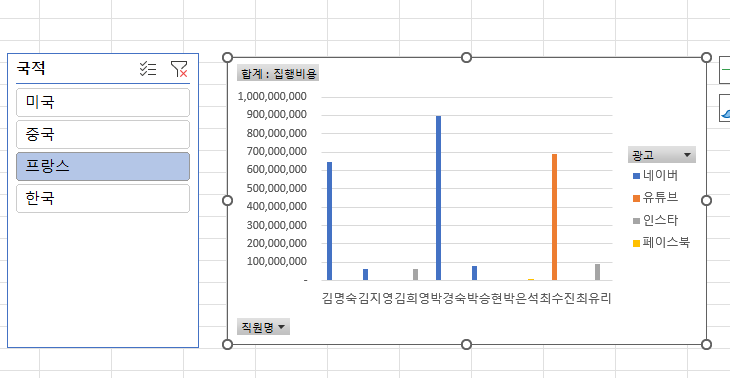
Task: Select the gray bar for 최유리
Action: pos(597,272)
